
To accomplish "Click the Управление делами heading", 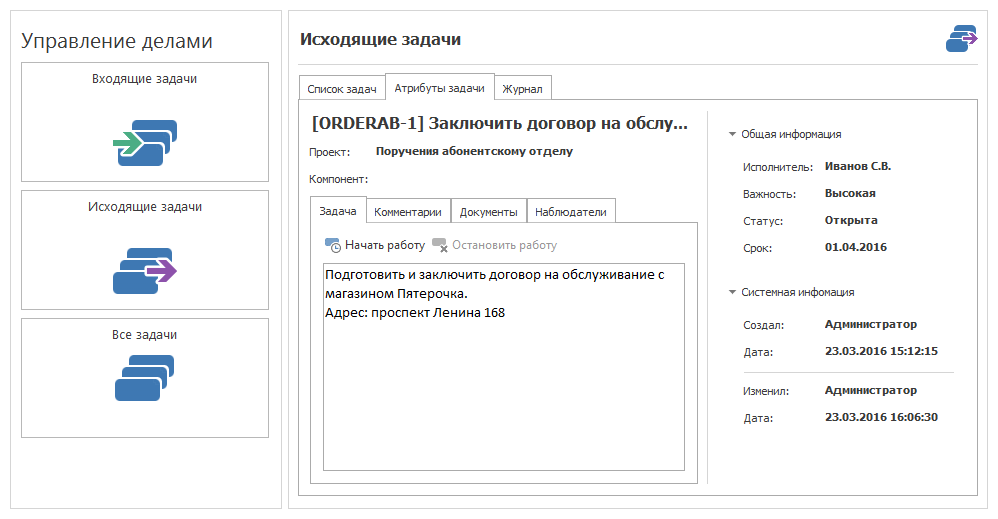I will tap(117, 41).
